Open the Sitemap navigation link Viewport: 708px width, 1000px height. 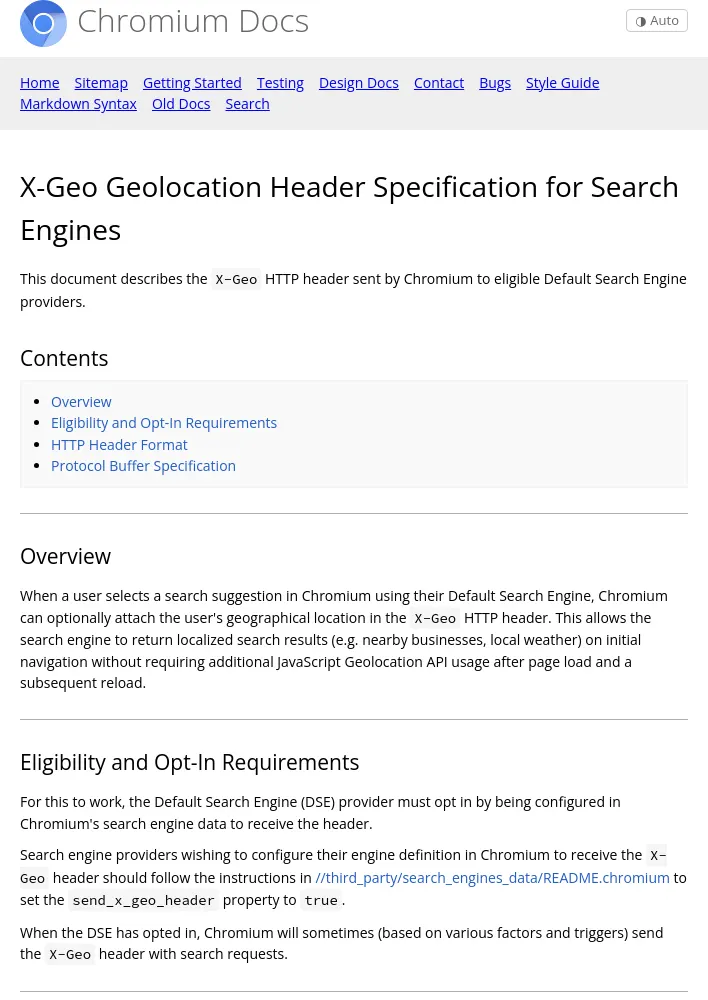101,83
